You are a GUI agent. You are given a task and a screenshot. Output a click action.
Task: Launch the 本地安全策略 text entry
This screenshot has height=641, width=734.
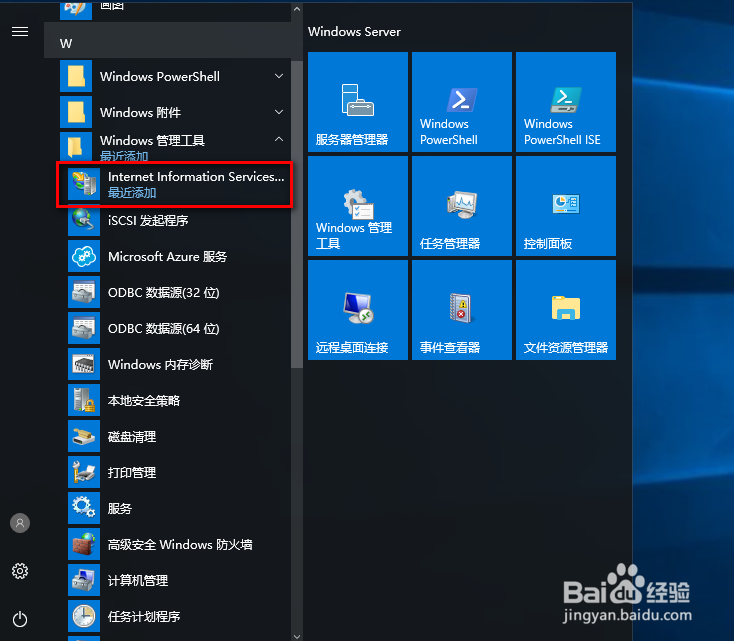[144, 401]
